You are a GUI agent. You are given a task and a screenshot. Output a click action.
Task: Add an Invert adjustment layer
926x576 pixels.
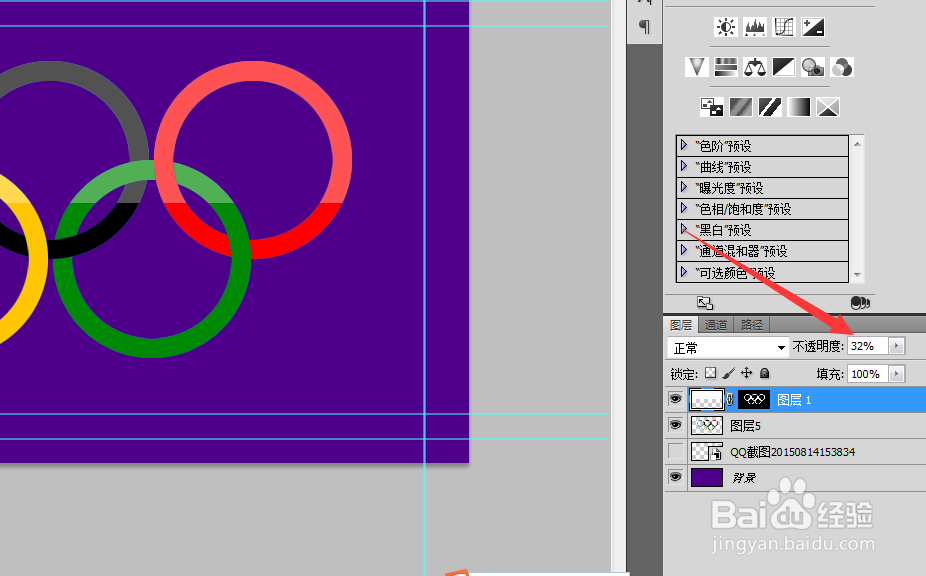712,107
